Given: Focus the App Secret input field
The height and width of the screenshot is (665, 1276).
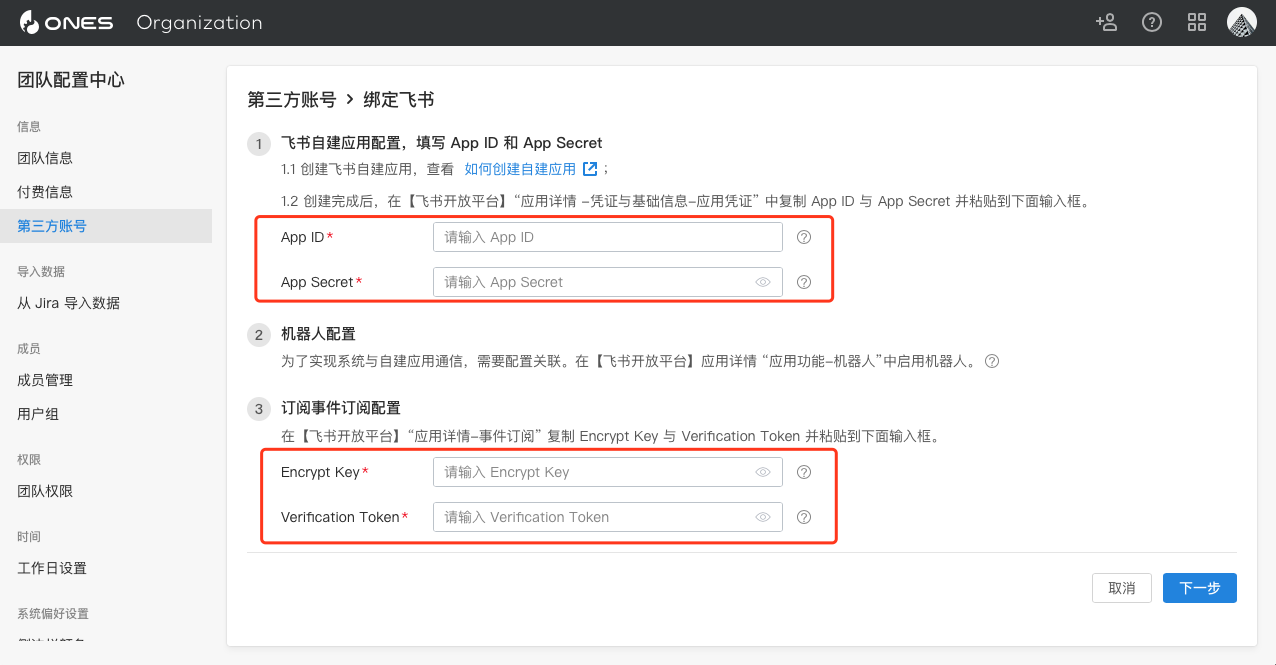Looking at the screenshot, I should click(x=607, y=282).
